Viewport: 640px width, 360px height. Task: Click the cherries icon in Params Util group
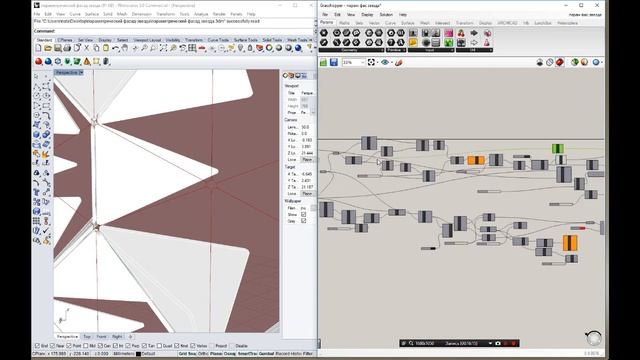(x=461, y=33)
